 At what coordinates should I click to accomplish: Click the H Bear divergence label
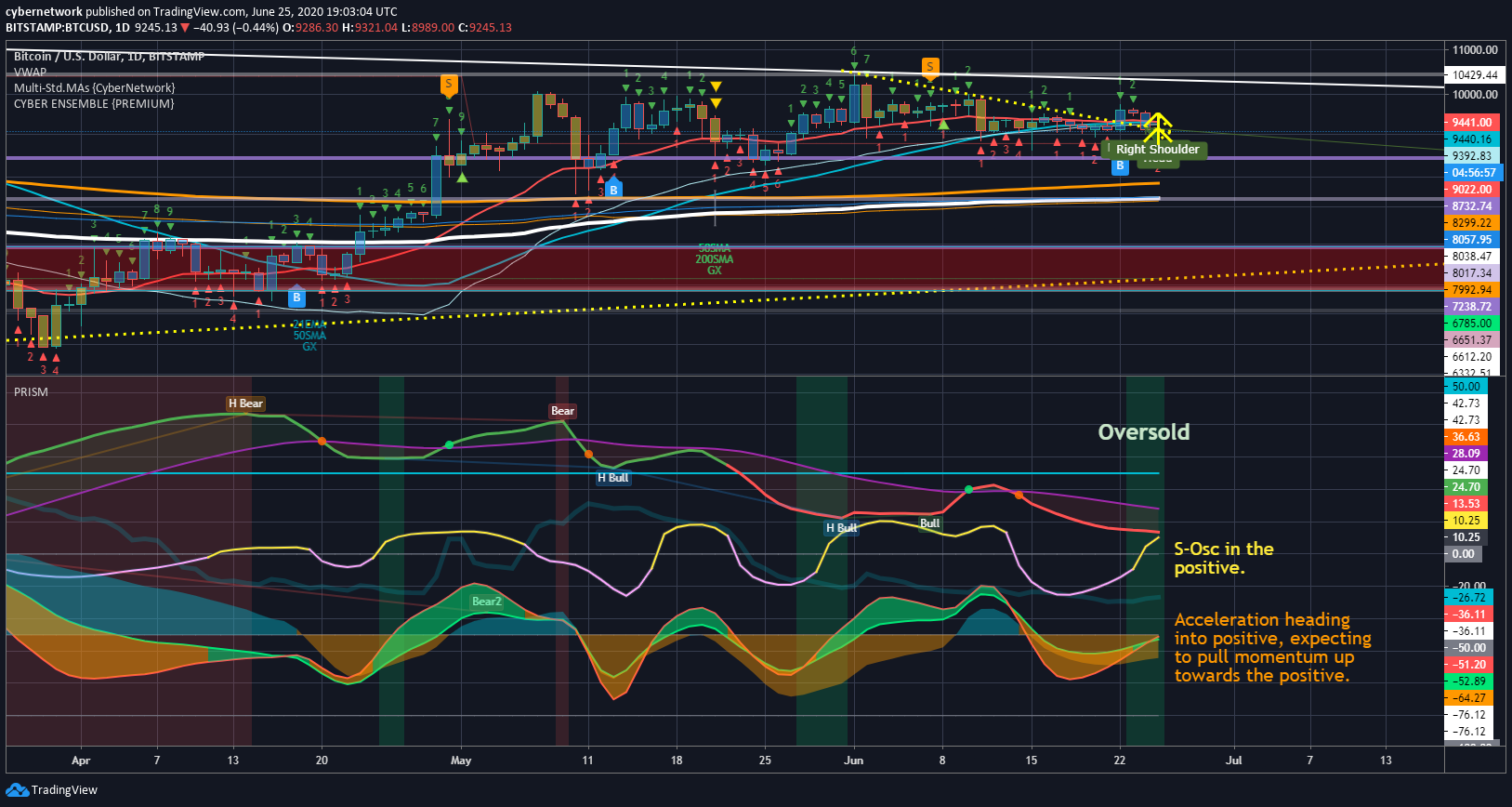point(246,403)
